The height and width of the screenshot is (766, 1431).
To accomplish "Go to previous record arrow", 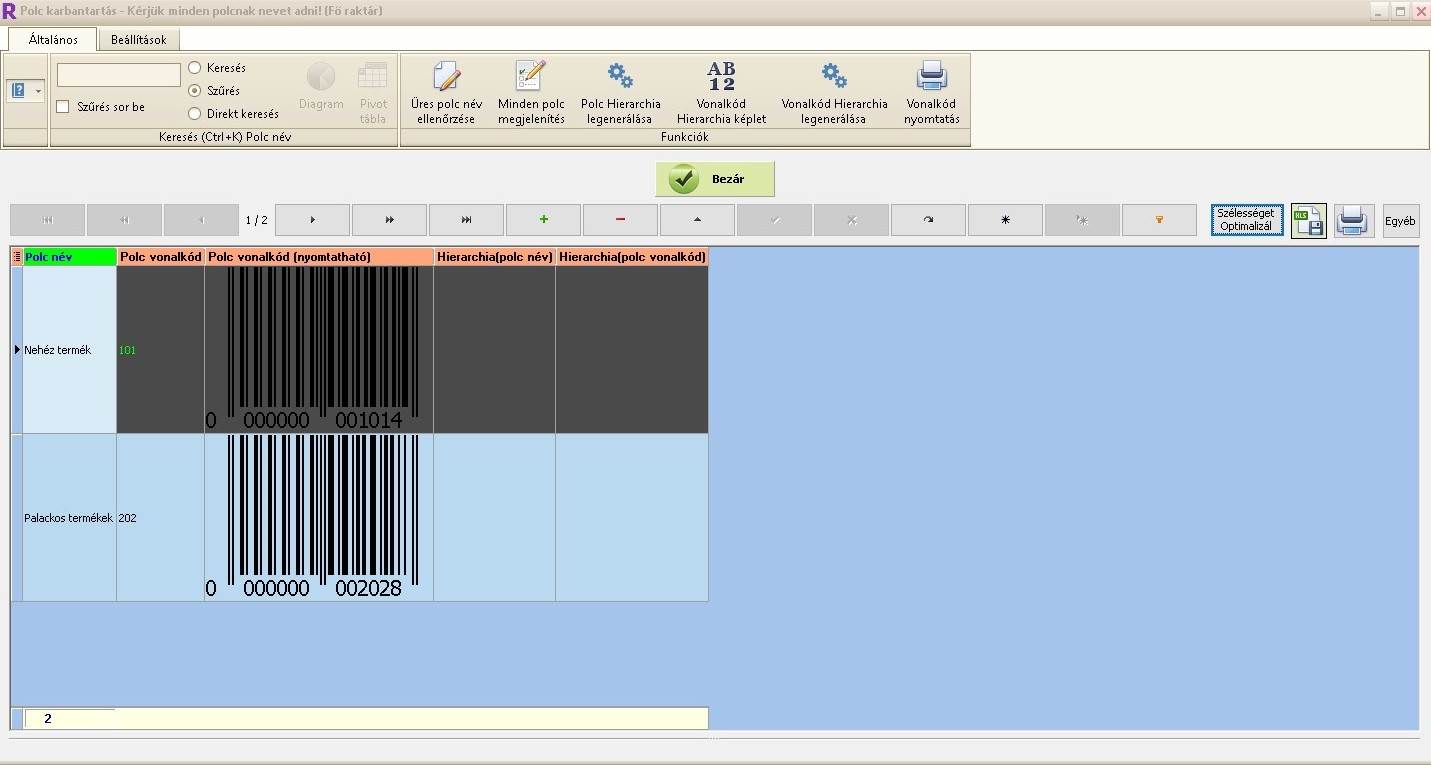I will [201, 220].
